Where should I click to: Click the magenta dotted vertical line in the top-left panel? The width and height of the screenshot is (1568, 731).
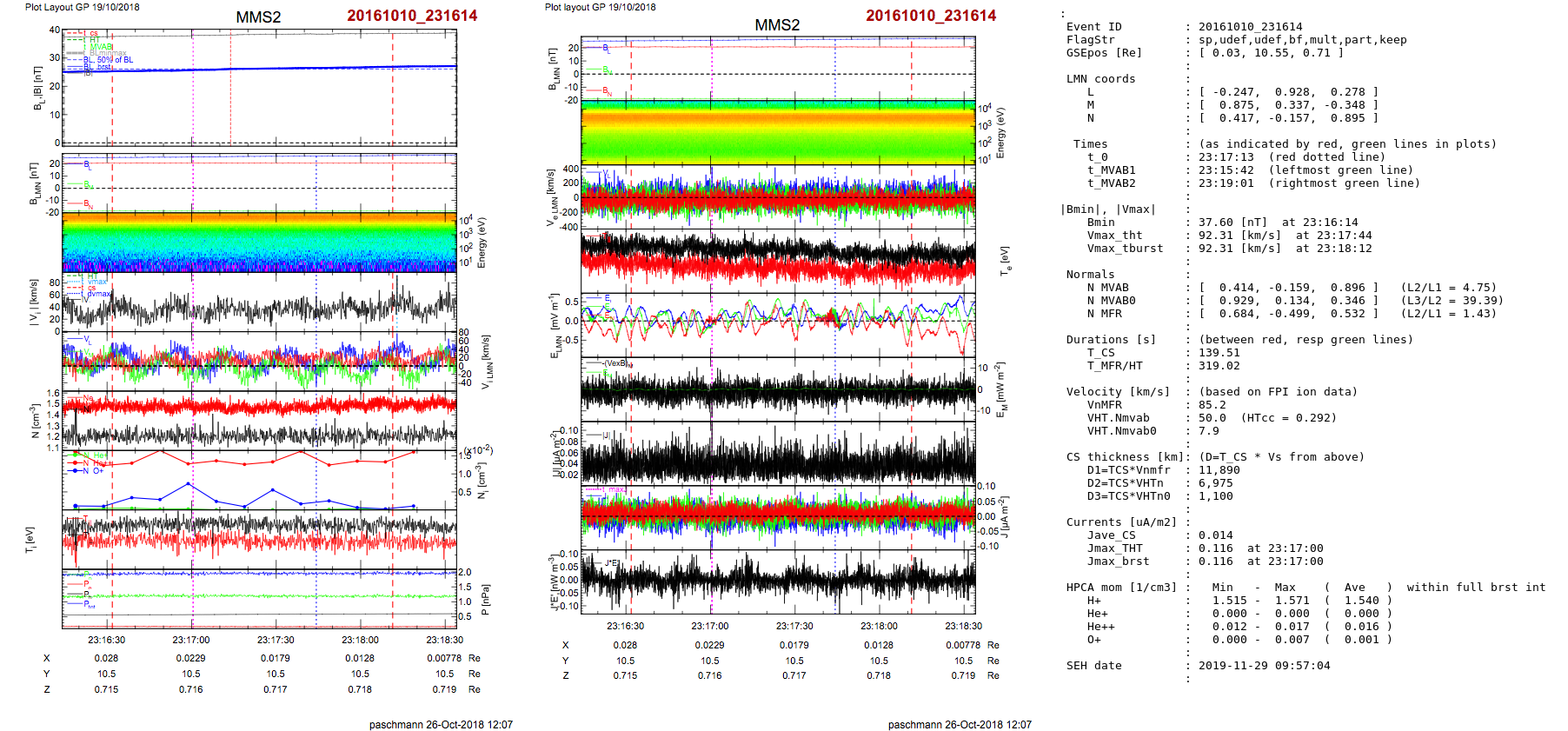pos(193,104)
